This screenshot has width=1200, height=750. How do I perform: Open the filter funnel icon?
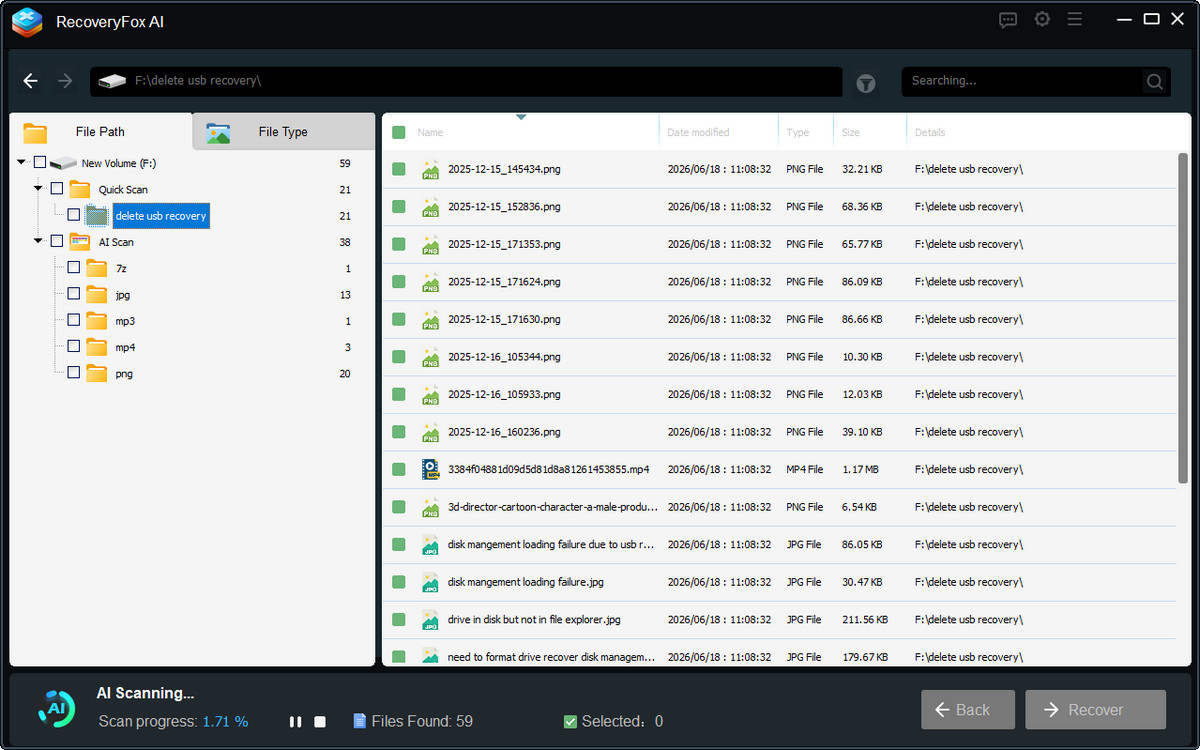(866, 84)
